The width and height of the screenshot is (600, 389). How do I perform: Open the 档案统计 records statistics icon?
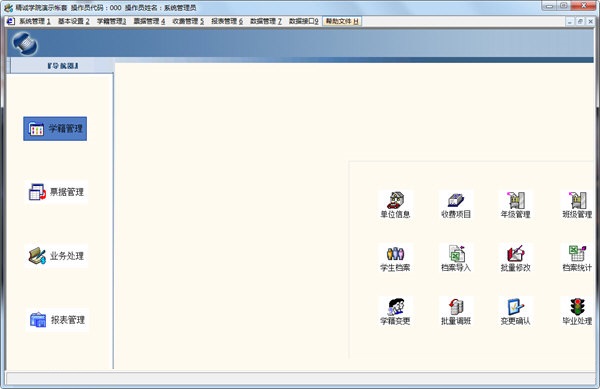click(577, 259)
